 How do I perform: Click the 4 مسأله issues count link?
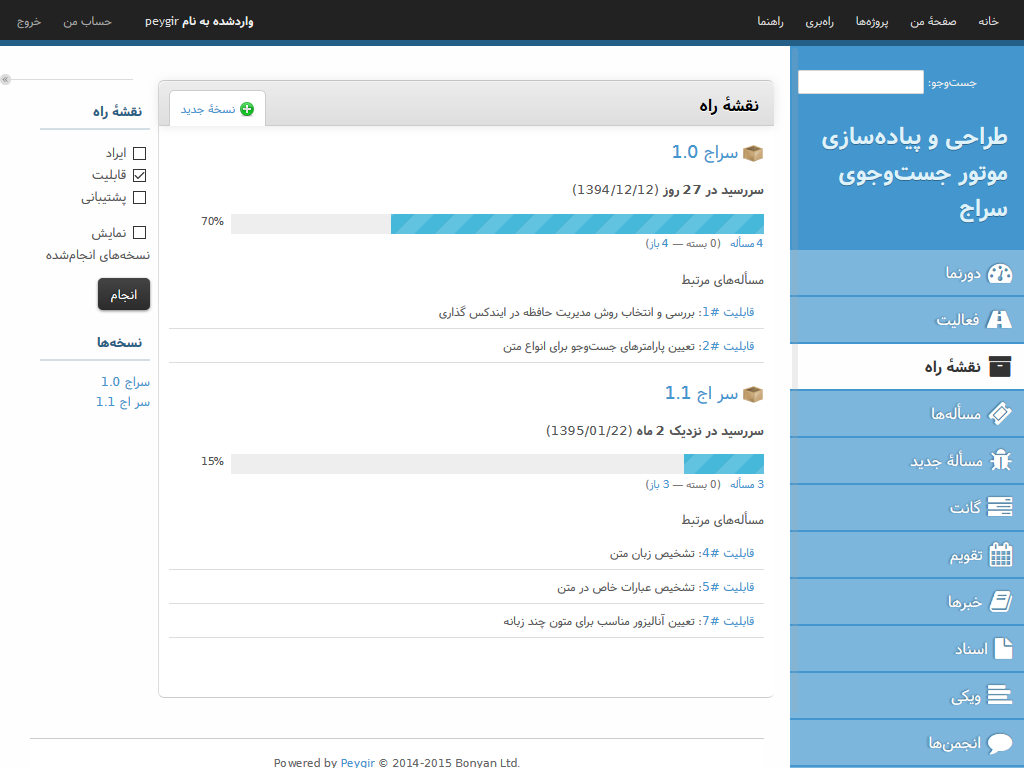point(746,244)
